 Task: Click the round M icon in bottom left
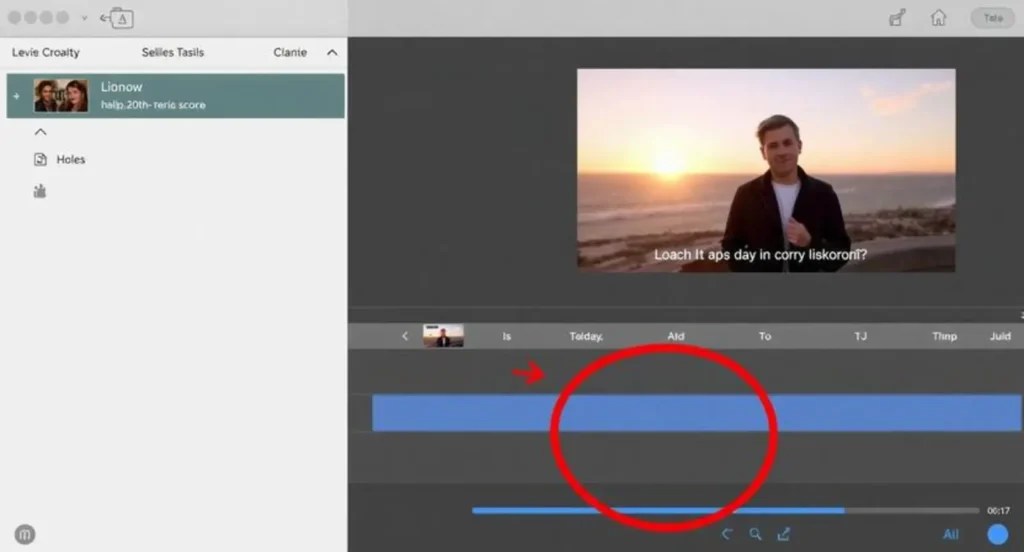25,534
